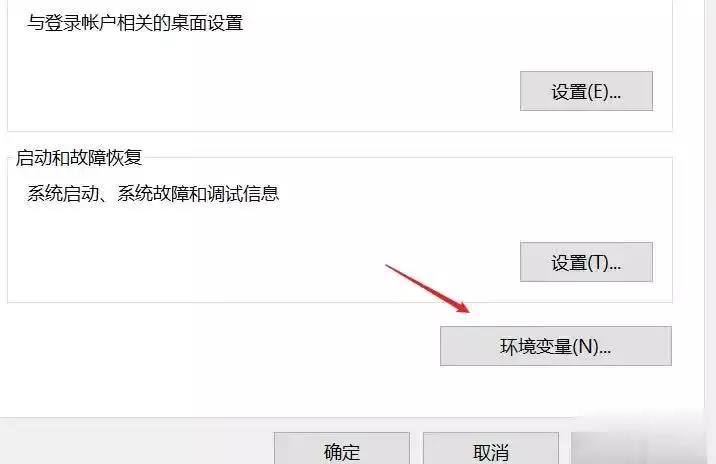Confirm changes with the 确定 button
This screenshot has height=464, width=716.
342,449
